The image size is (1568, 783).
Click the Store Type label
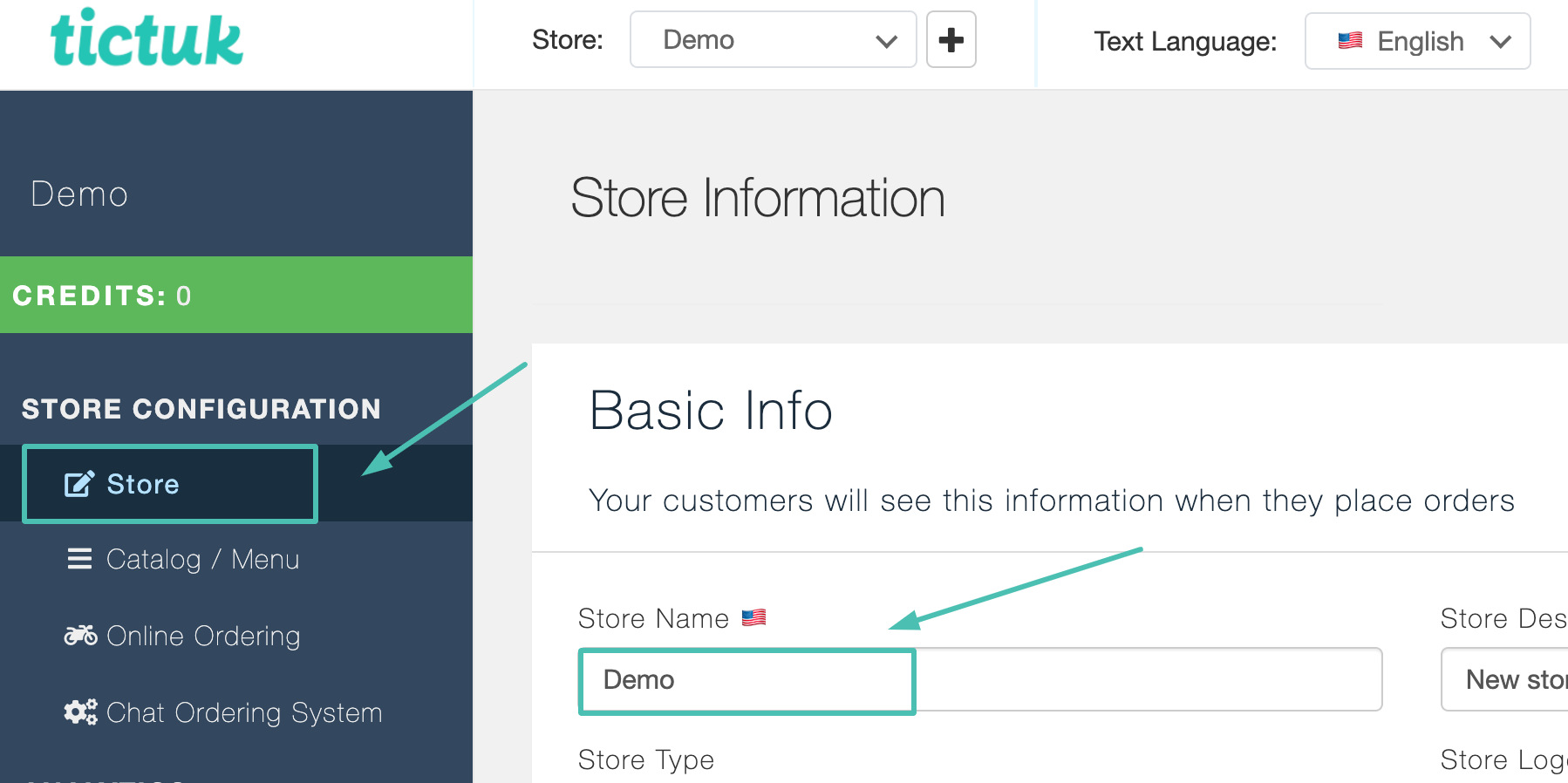pyautogui.click(x=646, y=760)
